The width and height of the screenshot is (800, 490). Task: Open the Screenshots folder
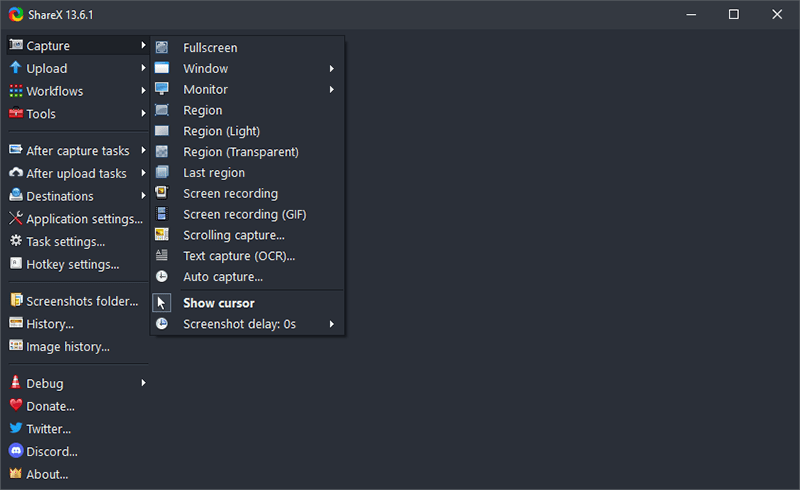(x=82, y=301)
